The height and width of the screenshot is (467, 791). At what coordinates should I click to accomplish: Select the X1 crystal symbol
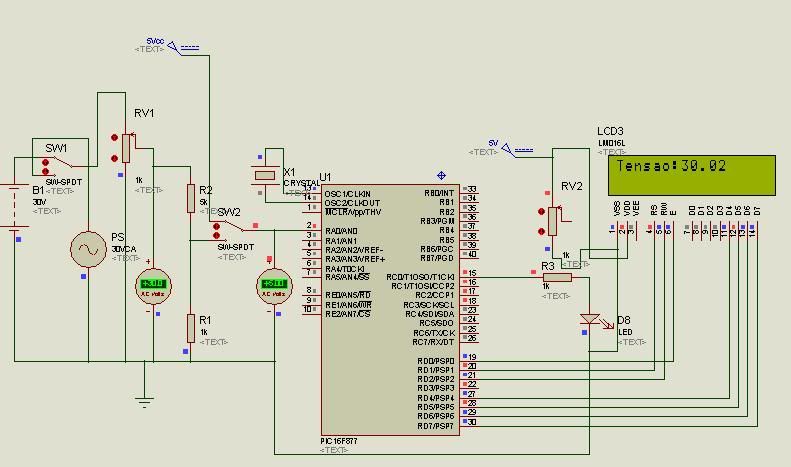pyautogui.click(x=265, y=176)
